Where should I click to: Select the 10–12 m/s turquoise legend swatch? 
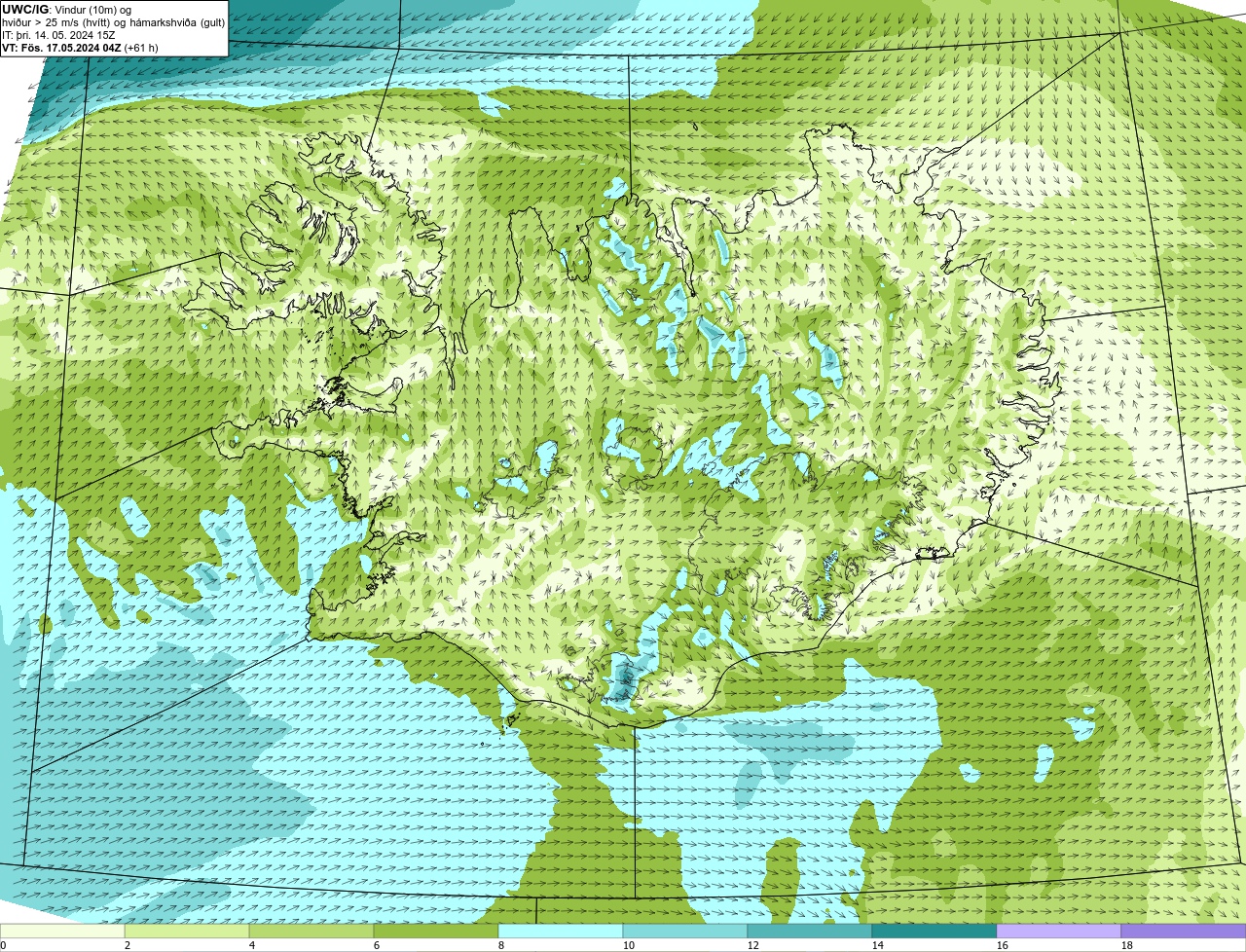pos(685,931)
